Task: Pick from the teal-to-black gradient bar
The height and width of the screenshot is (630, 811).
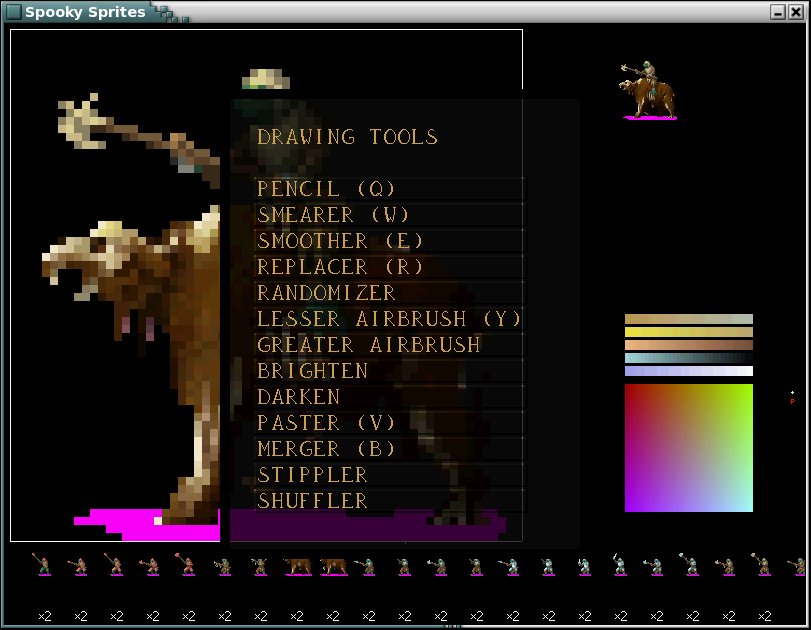Action: click(688, 358)
